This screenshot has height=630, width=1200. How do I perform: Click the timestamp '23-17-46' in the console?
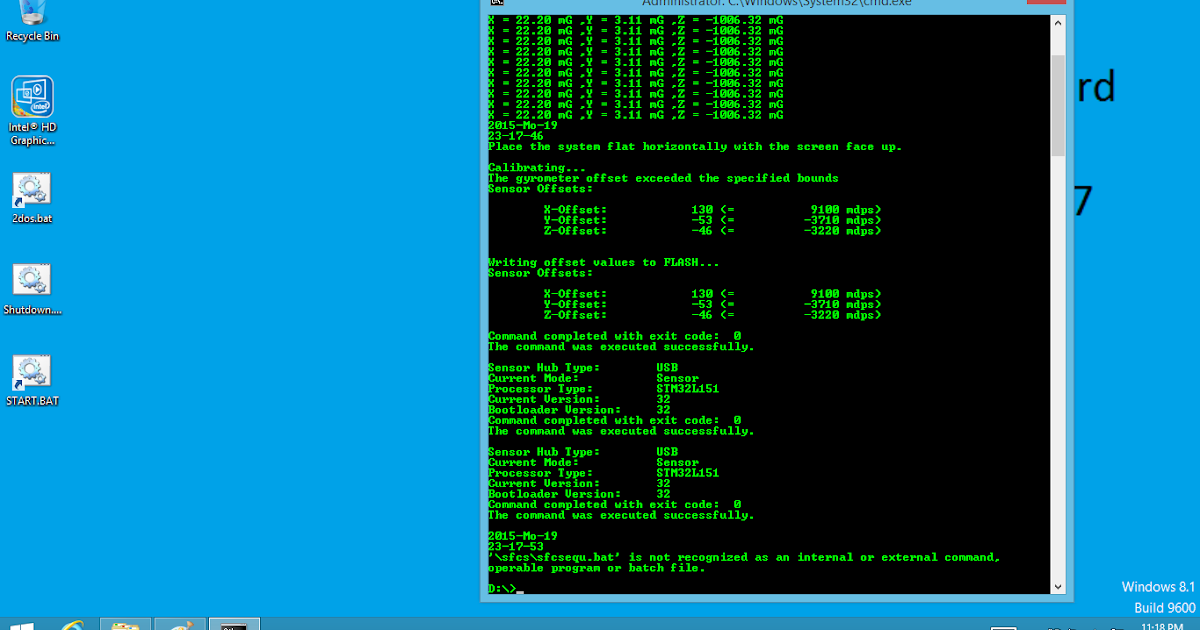click(516, 136)
